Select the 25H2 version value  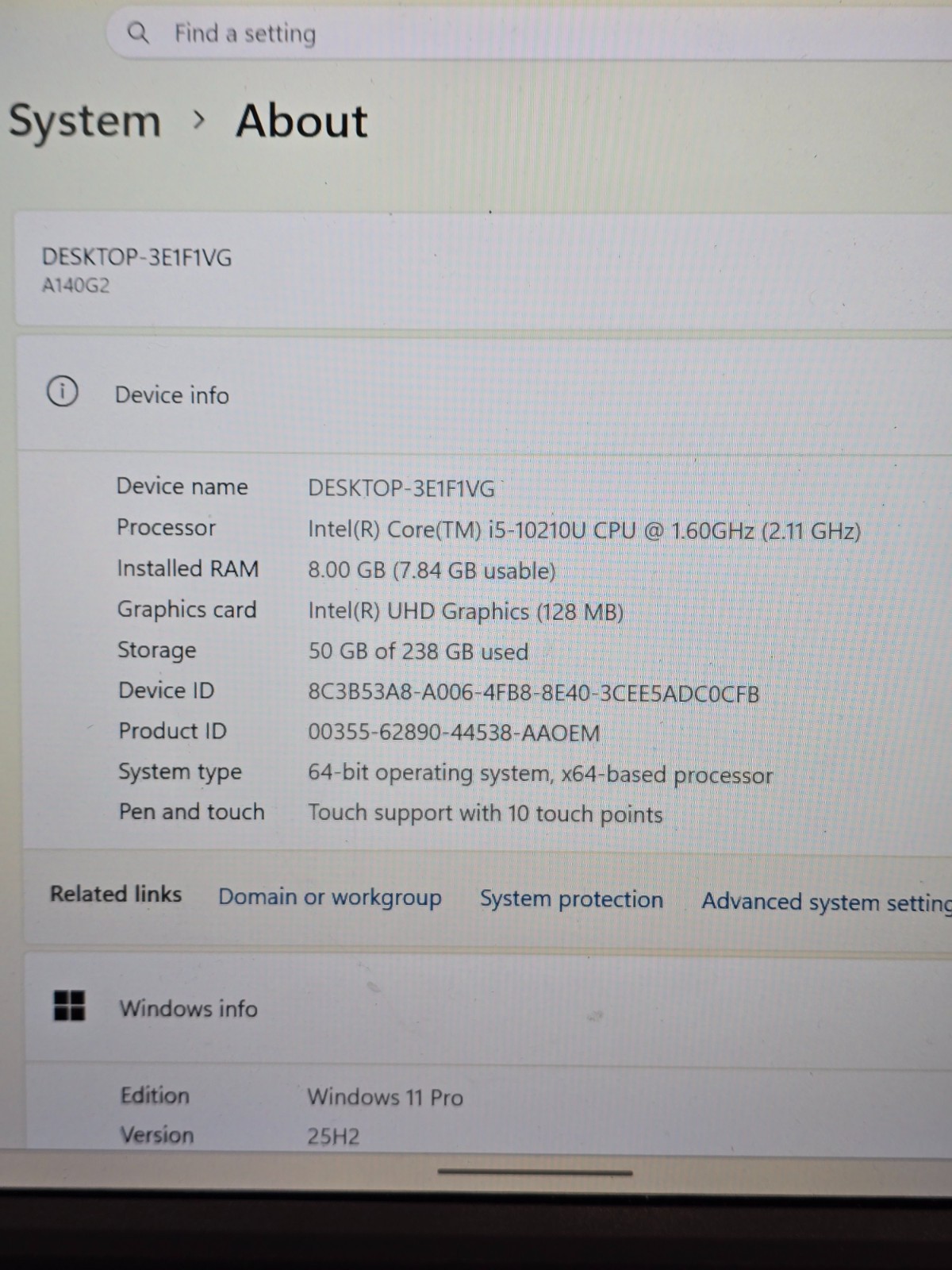point(333,1137)
